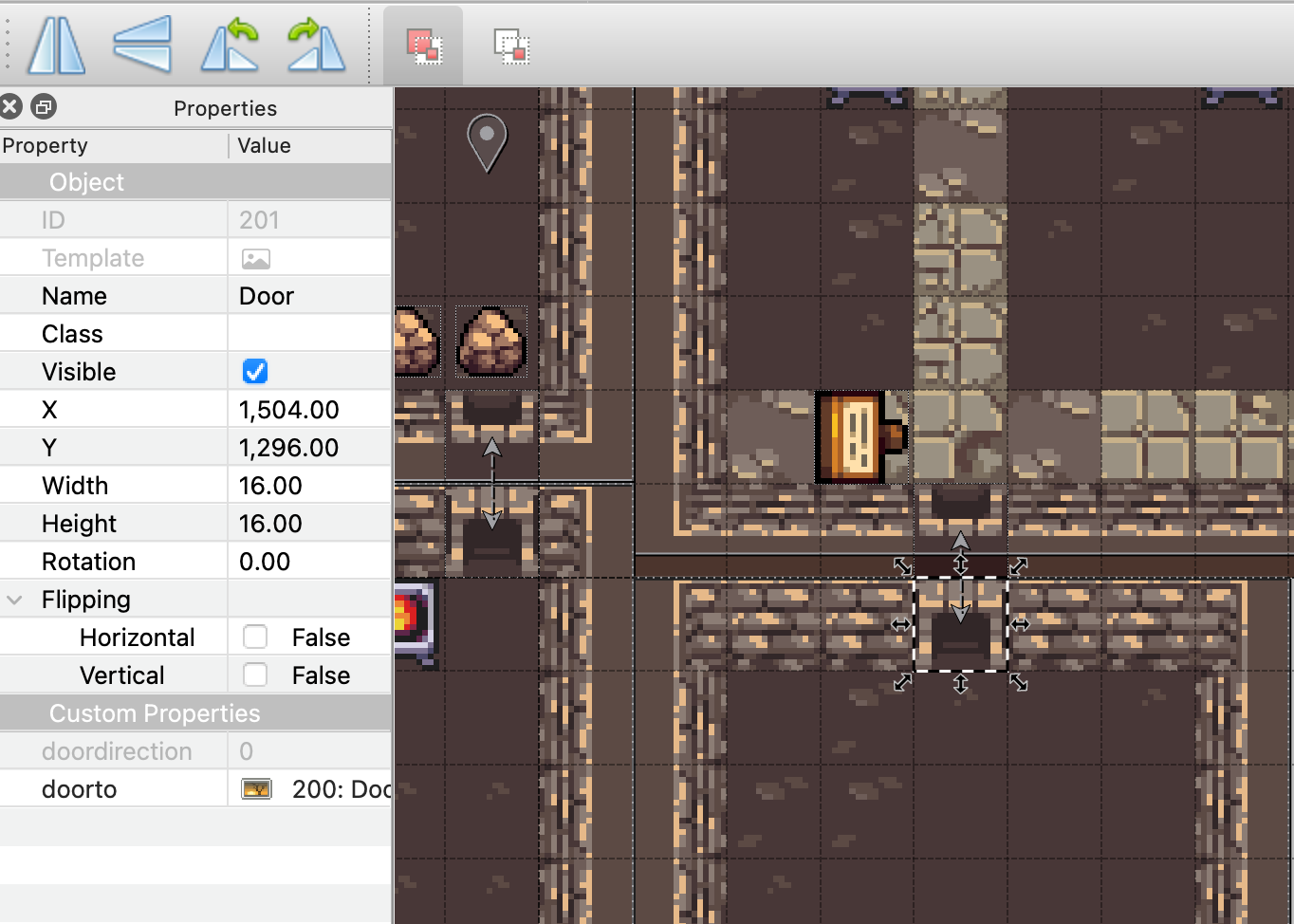This screenshot has width=1294, height=924.
Task: Toggle the highlighted red selection mode icon
Action: click(x=423, y=46)
